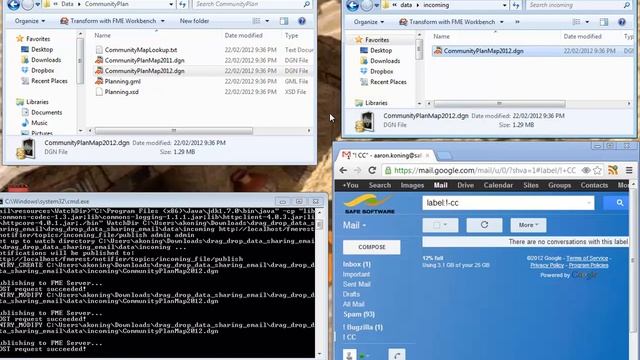Image resolution: width=640 pixels, height=360 pixels.
Task: Toggle preview pane in CommunityPlan window
Action: (x=284, y=21)
